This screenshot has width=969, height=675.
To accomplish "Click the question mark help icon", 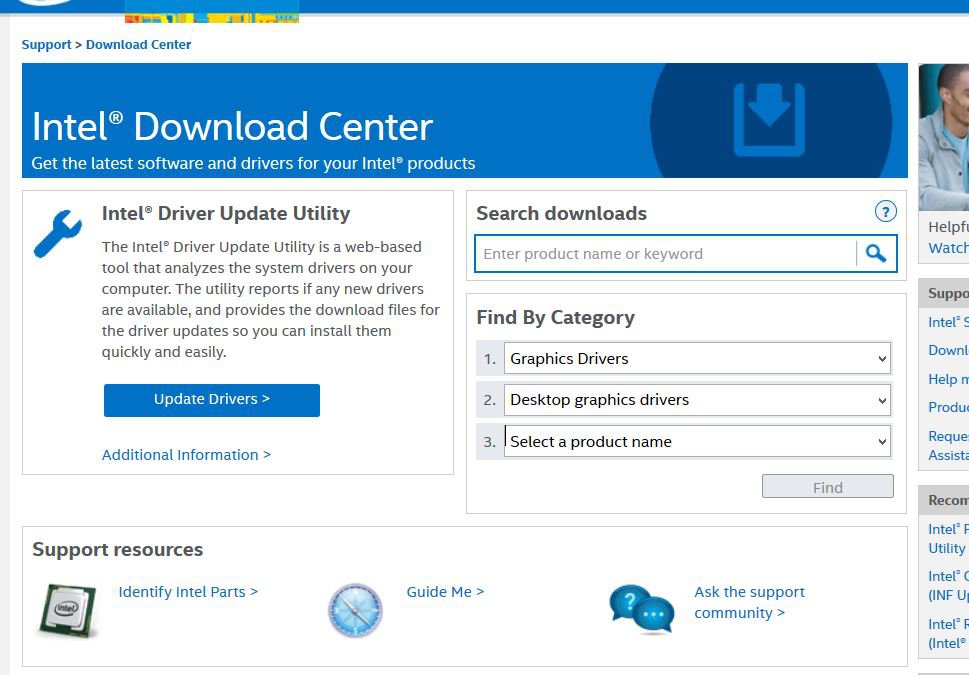I will pyautogui.click(x=885, y=212).
